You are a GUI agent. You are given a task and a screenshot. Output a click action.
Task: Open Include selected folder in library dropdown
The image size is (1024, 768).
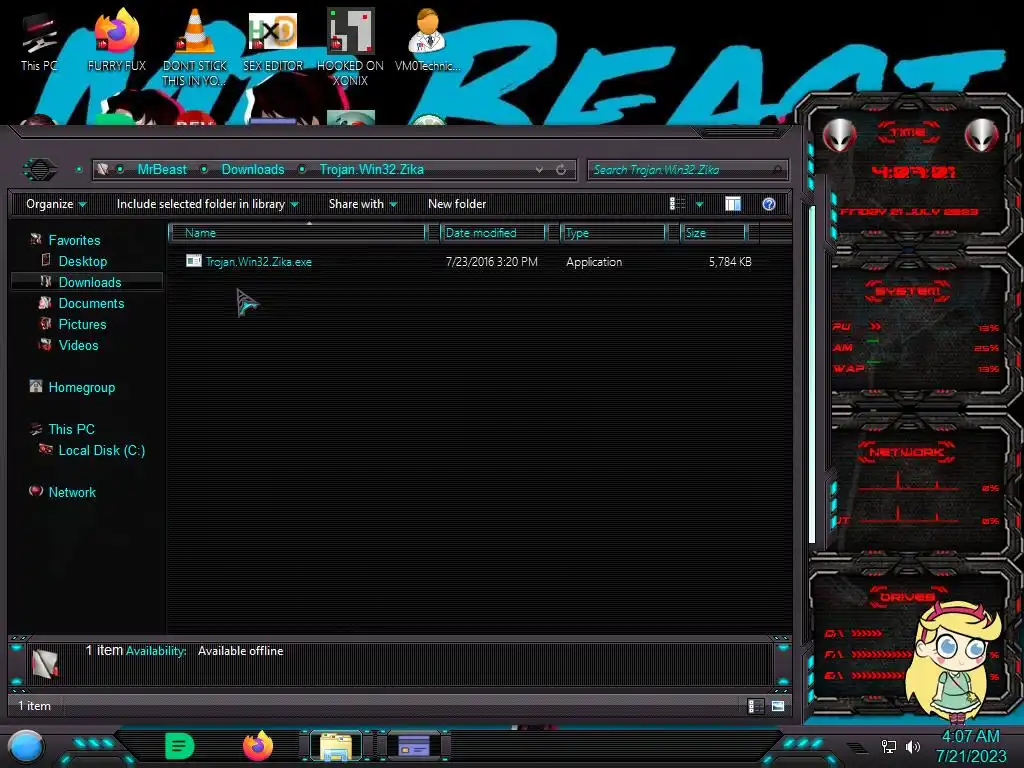click(x=207, y=204)
